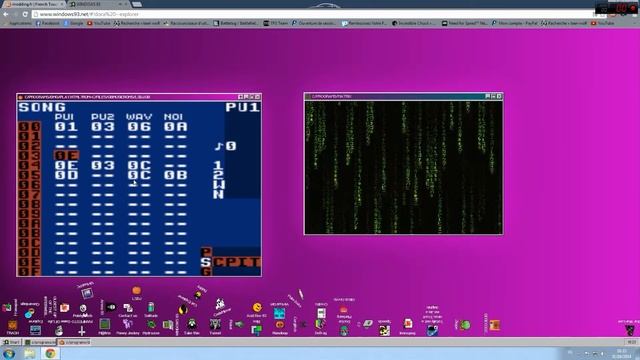Open Windows Explorer folder on taskbar
Screen dimensions: 640x360
click(29, 353)
